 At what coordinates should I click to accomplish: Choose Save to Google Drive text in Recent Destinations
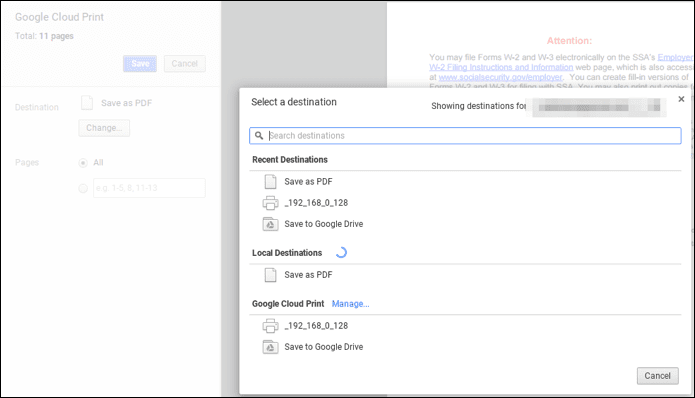tap(324, 224)
